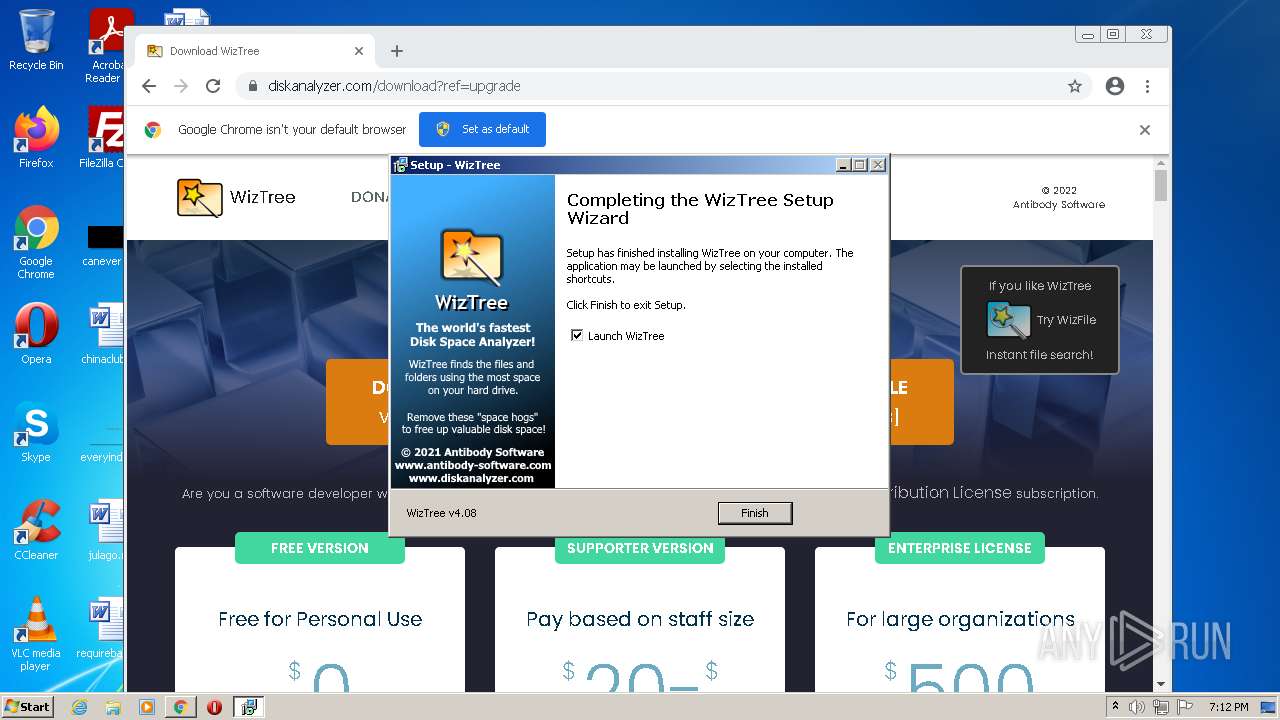Screen dimensions: 1280x720
Task: Launch Skype from desktop
Action: pos(36,432)
